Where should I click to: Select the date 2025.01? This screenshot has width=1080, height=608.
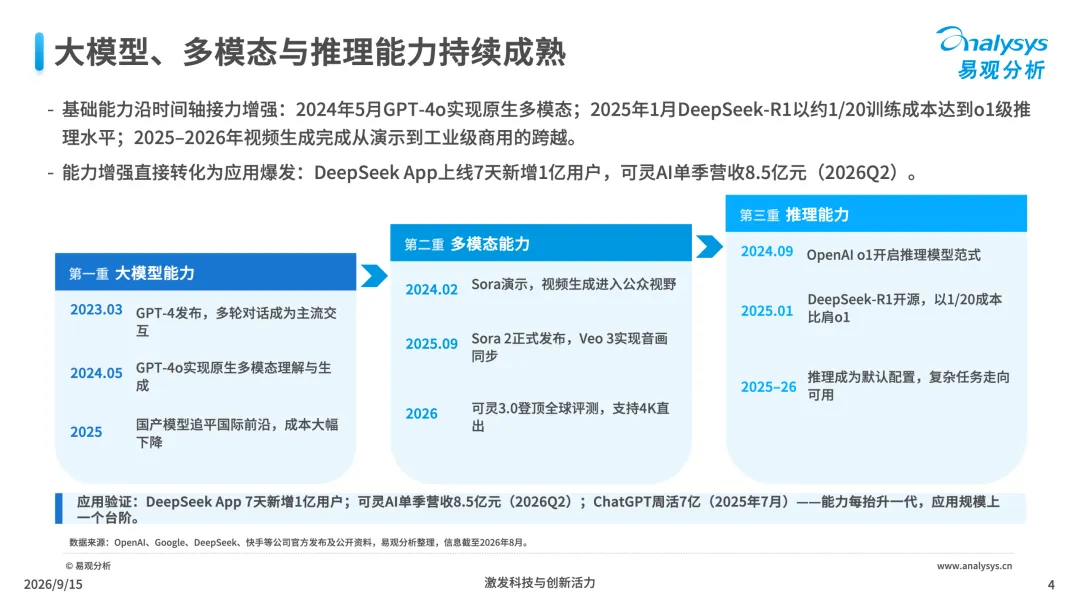[767, 311]
